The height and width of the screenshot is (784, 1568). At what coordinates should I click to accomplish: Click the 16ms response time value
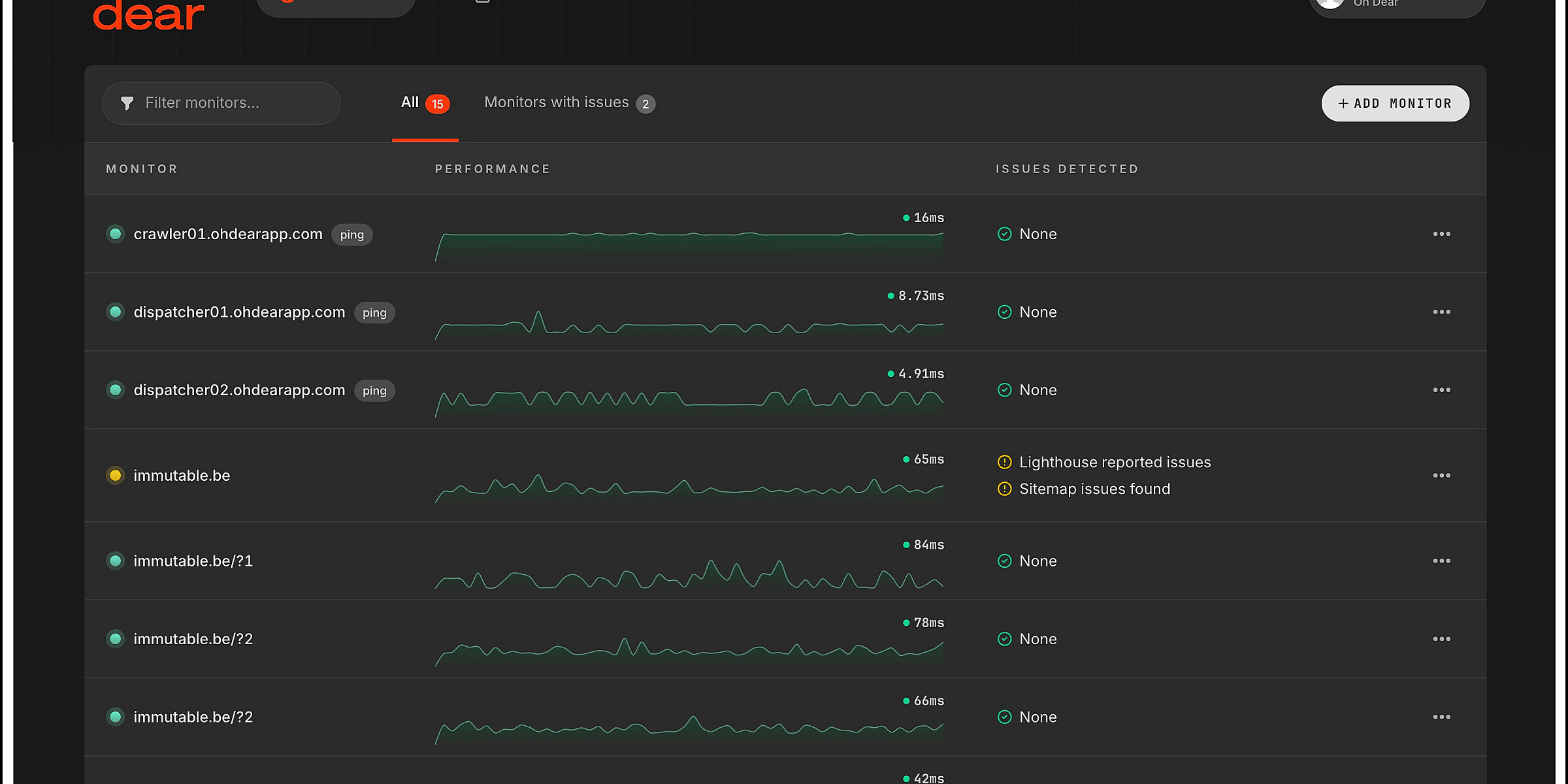click(928, 218)
